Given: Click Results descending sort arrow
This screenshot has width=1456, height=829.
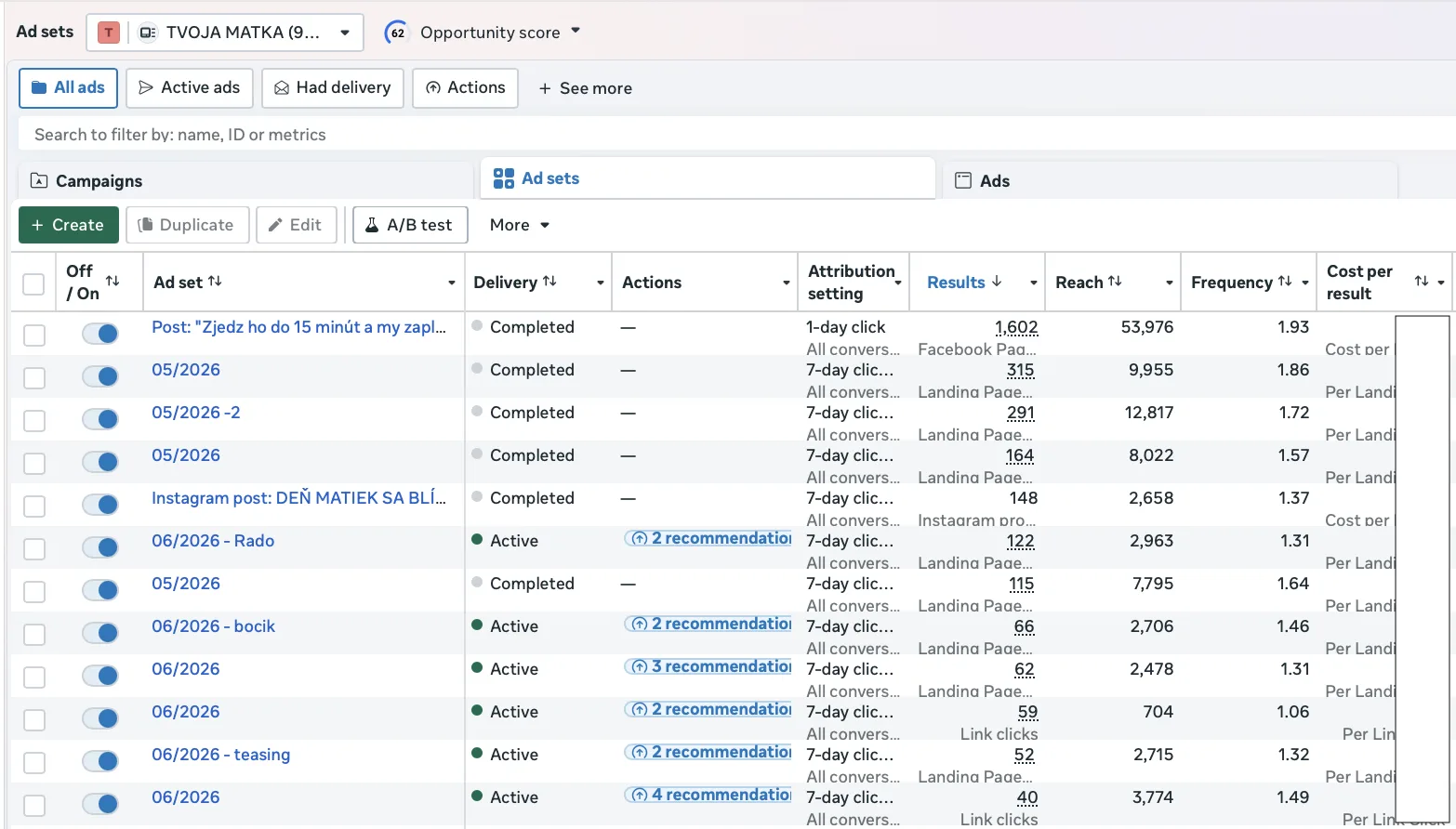Looking at the screenshot, I should click(997, 281).
